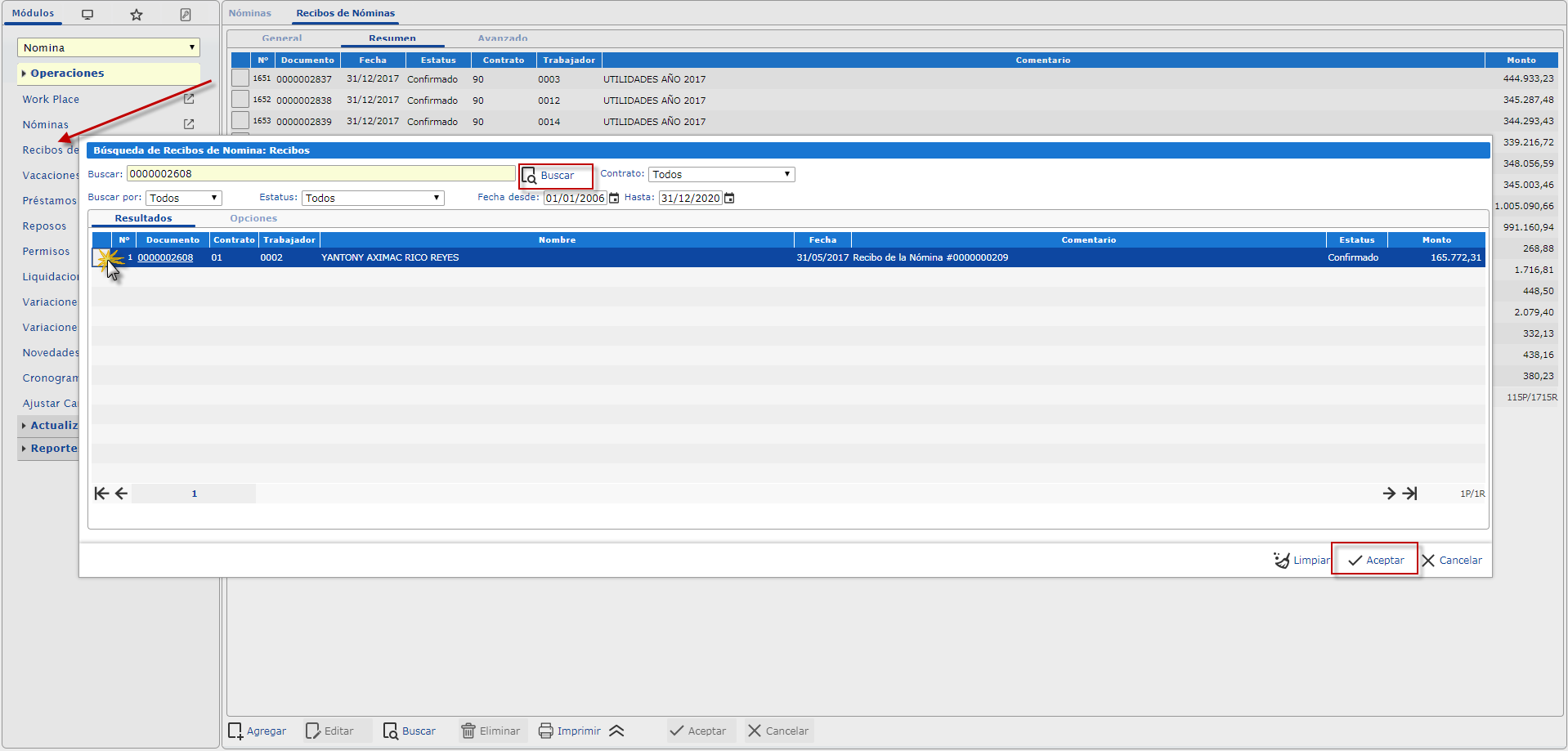Jump to last results page arrow

point(1410,494)
